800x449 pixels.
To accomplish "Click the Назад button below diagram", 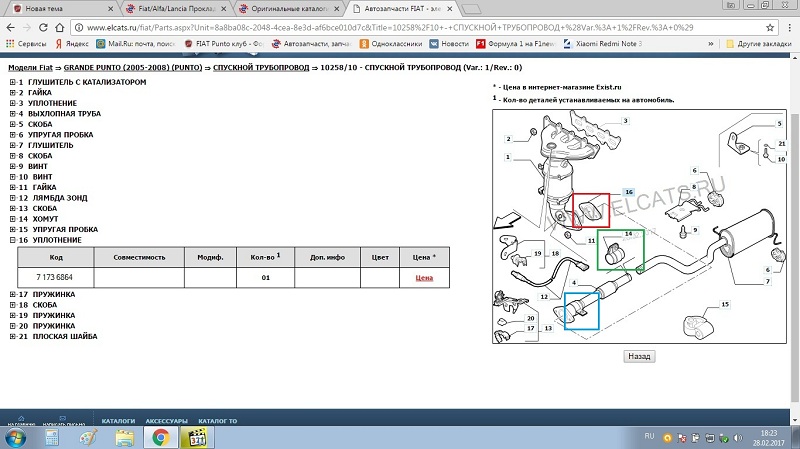I will pyautogui.click(x=637, y=355).
